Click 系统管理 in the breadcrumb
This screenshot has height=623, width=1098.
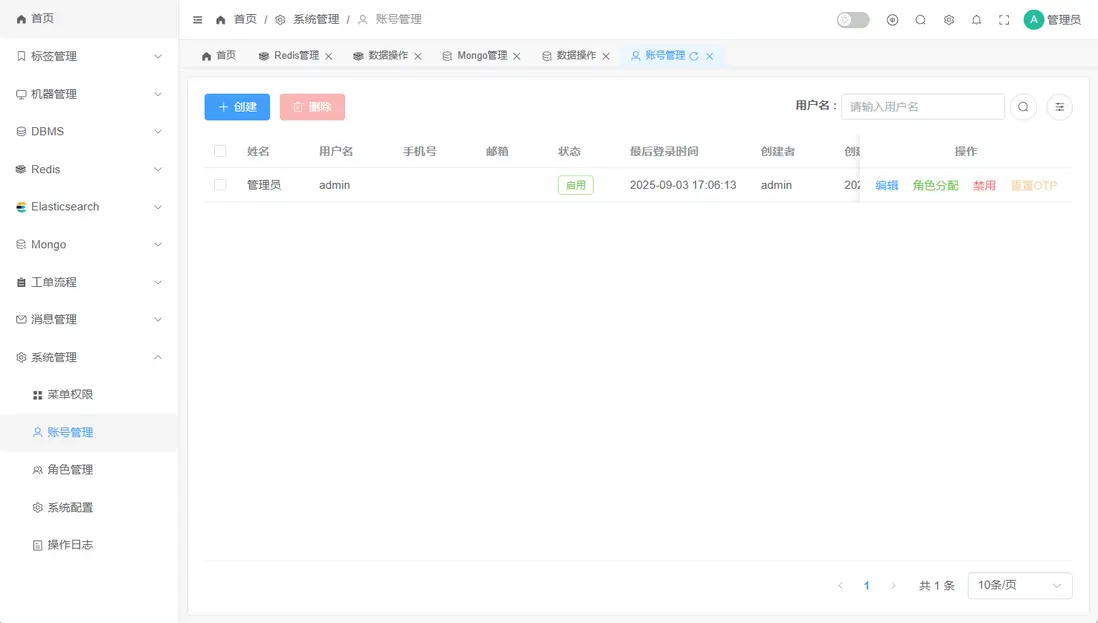pyautogui.click(x=316, y=20)
